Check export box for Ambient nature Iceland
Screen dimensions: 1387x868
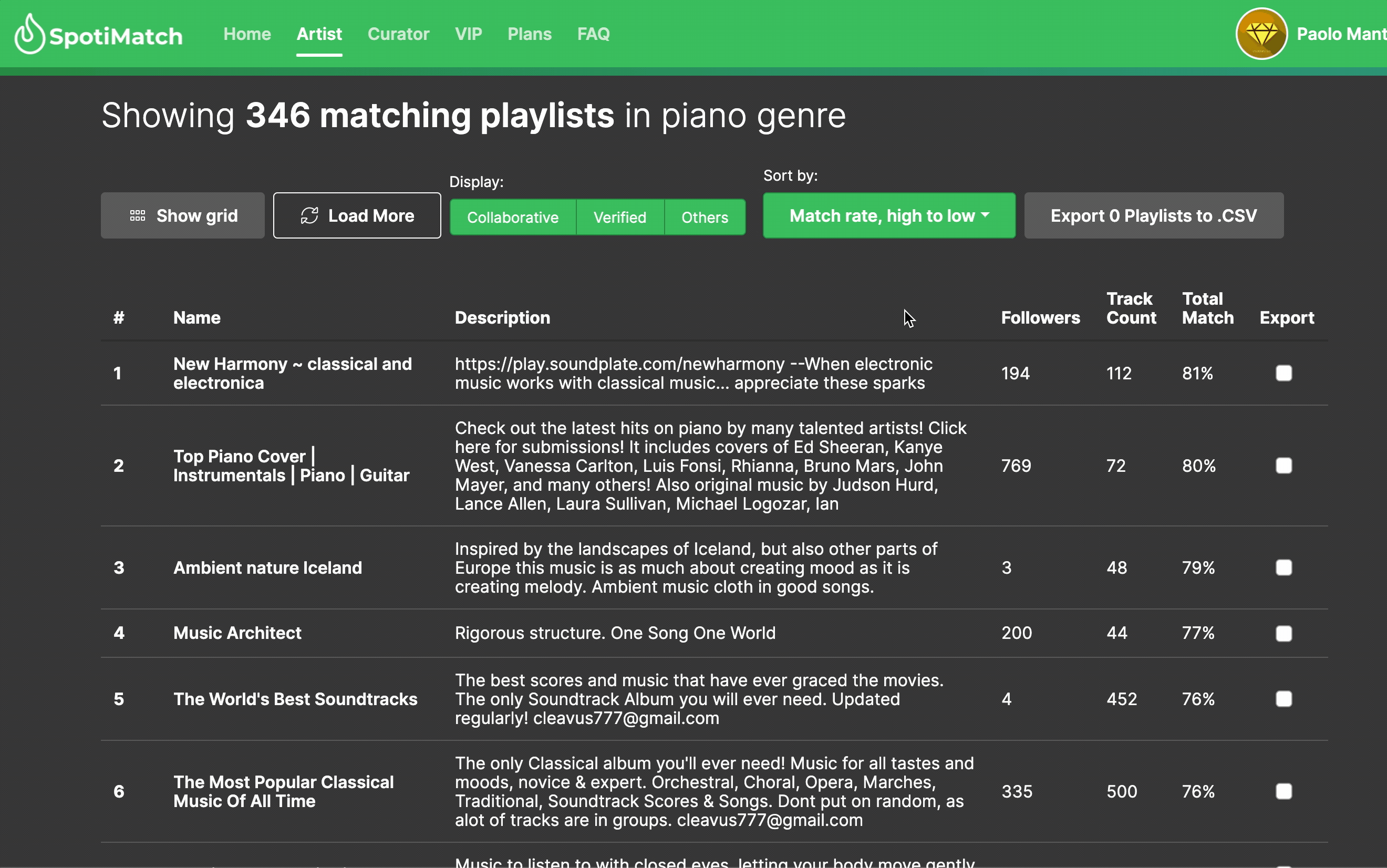[1283, 568]
